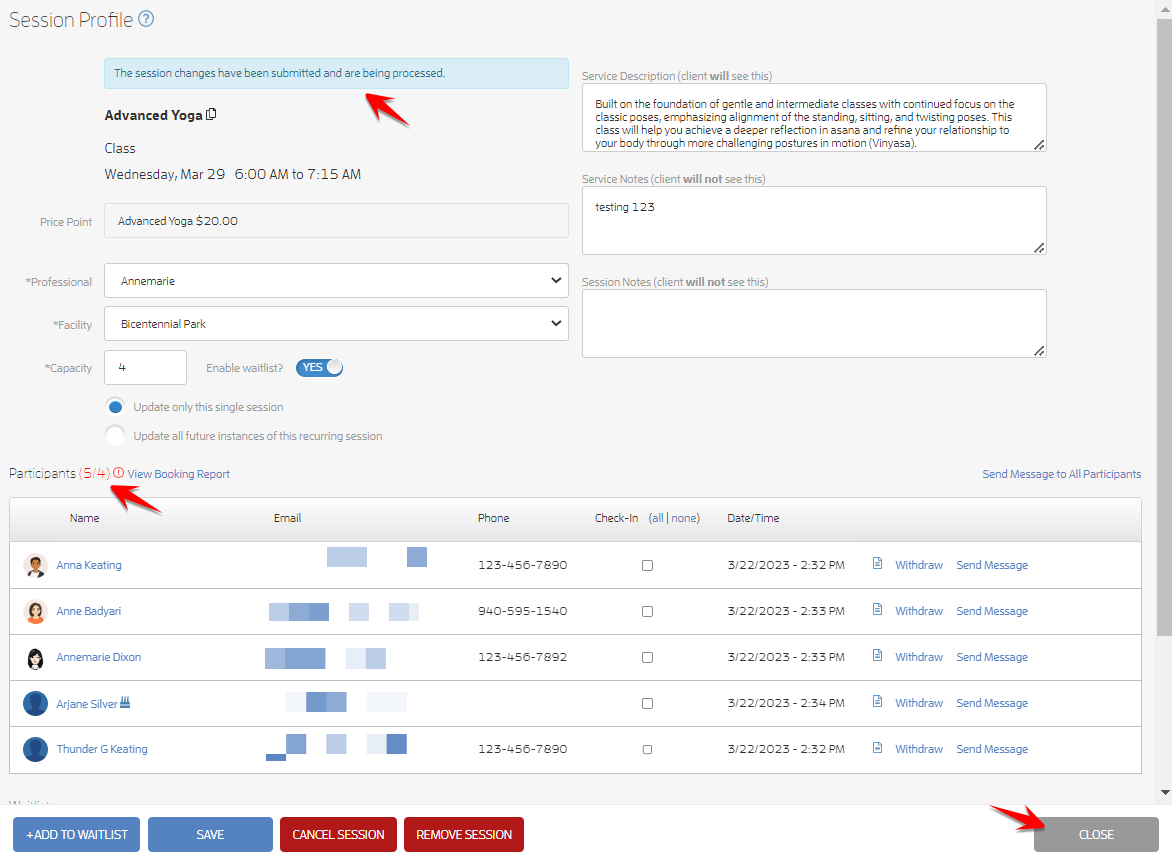This screenshot has height=863, width=1172.
Task: Withdraw Arjane Silver from session
Action: click(919, 703)
